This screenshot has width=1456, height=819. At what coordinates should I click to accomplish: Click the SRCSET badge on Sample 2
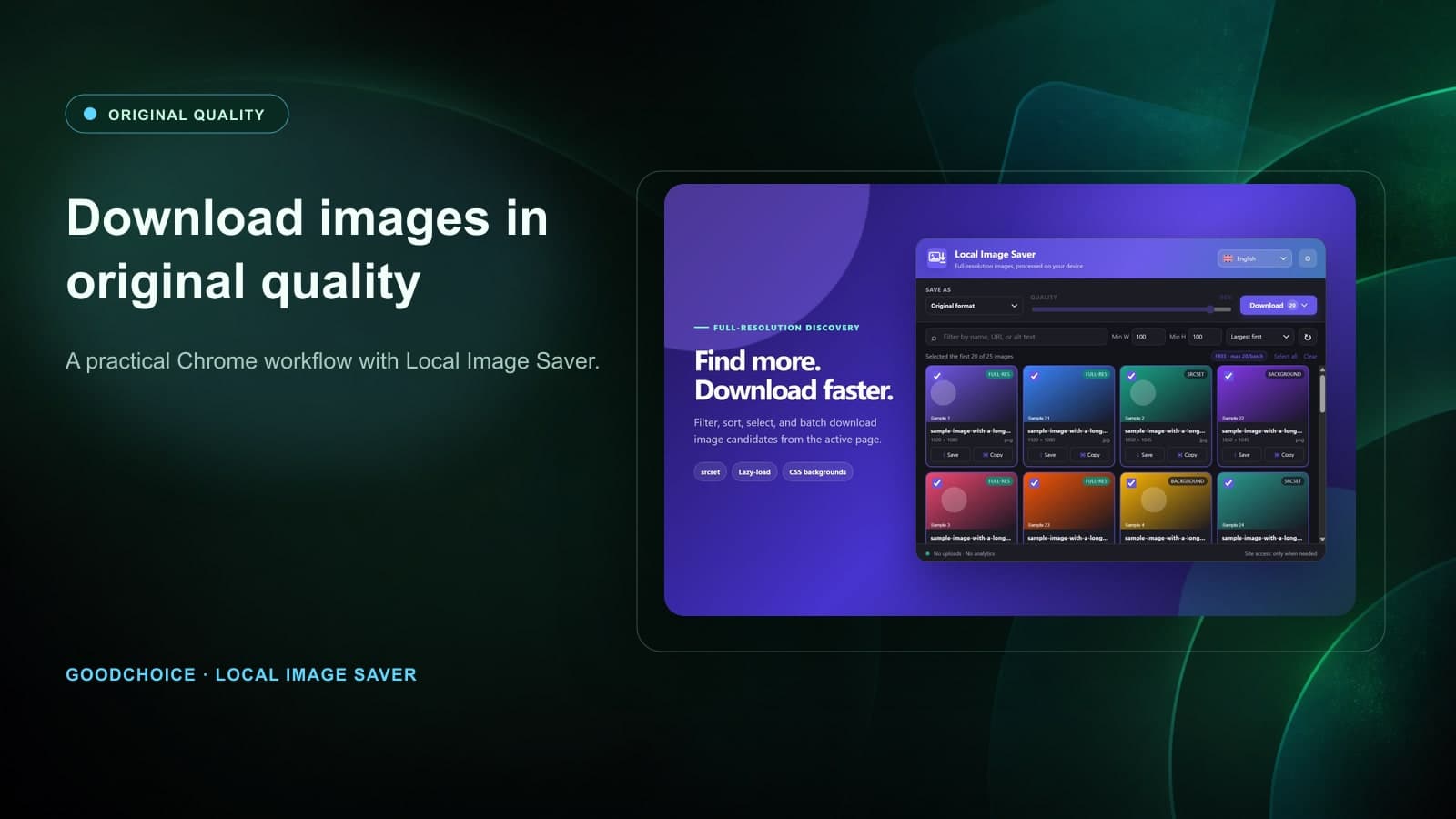tap(1196, 374)
